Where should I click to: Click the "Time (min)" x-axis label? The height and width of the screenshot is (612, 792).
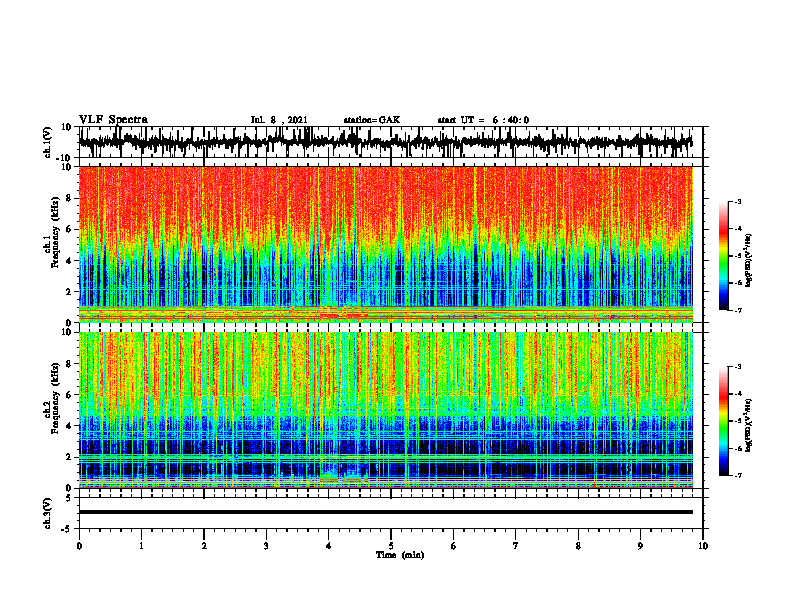click(400, 555)
